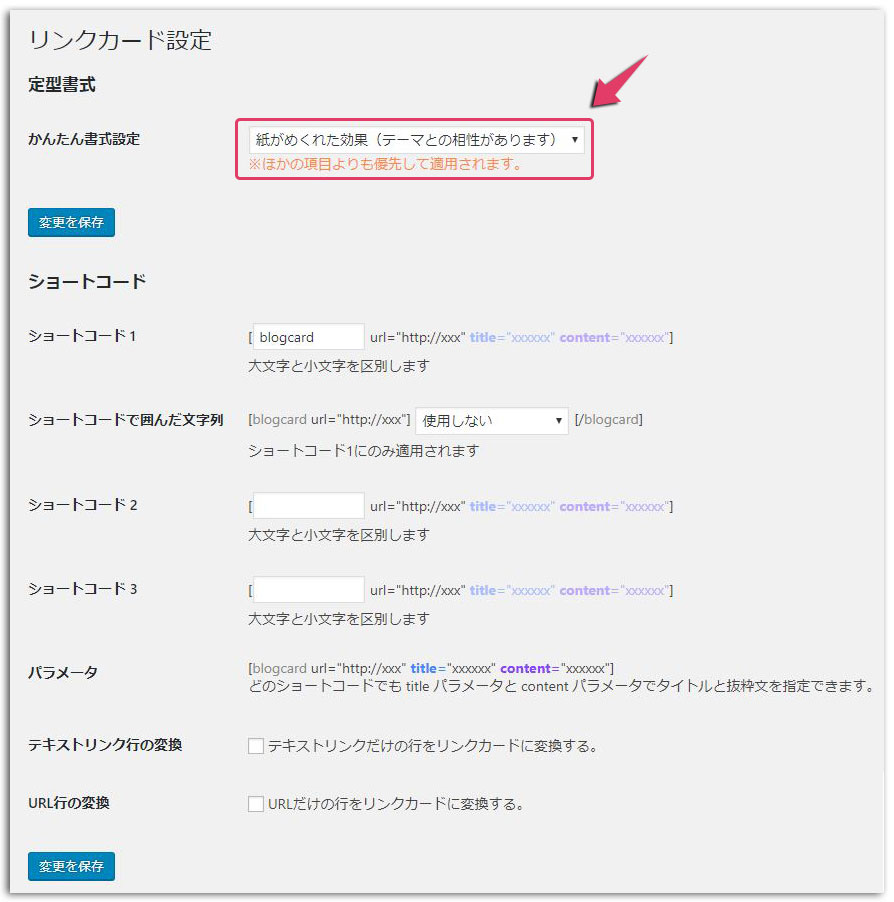Click the 'URLだけの行をリンクカードに変換する。' label text
The width and height of the screenshot is (894, 902).
click(396, 804)
